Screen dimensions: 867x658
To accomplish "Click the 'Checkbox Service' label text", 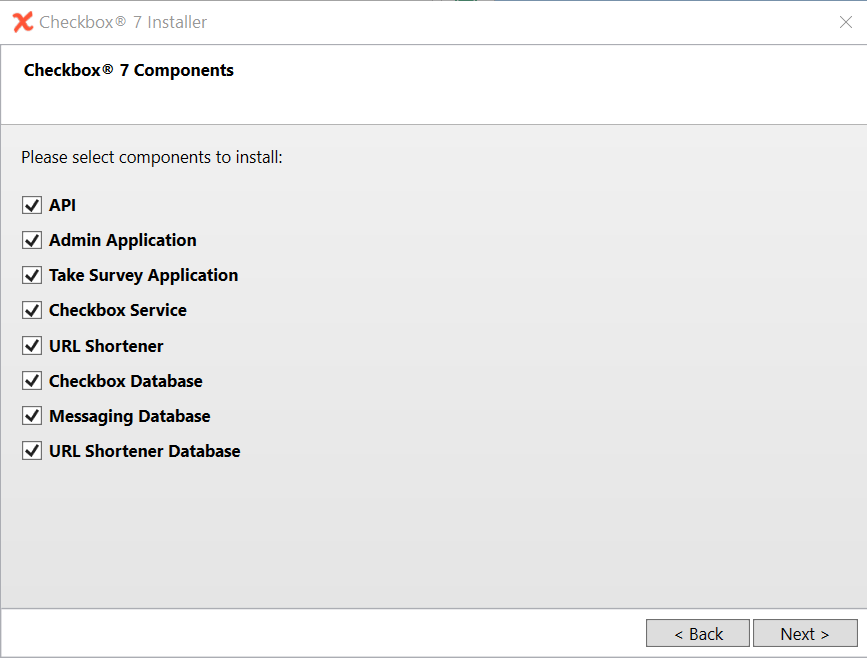I will (x=117, y=310).
